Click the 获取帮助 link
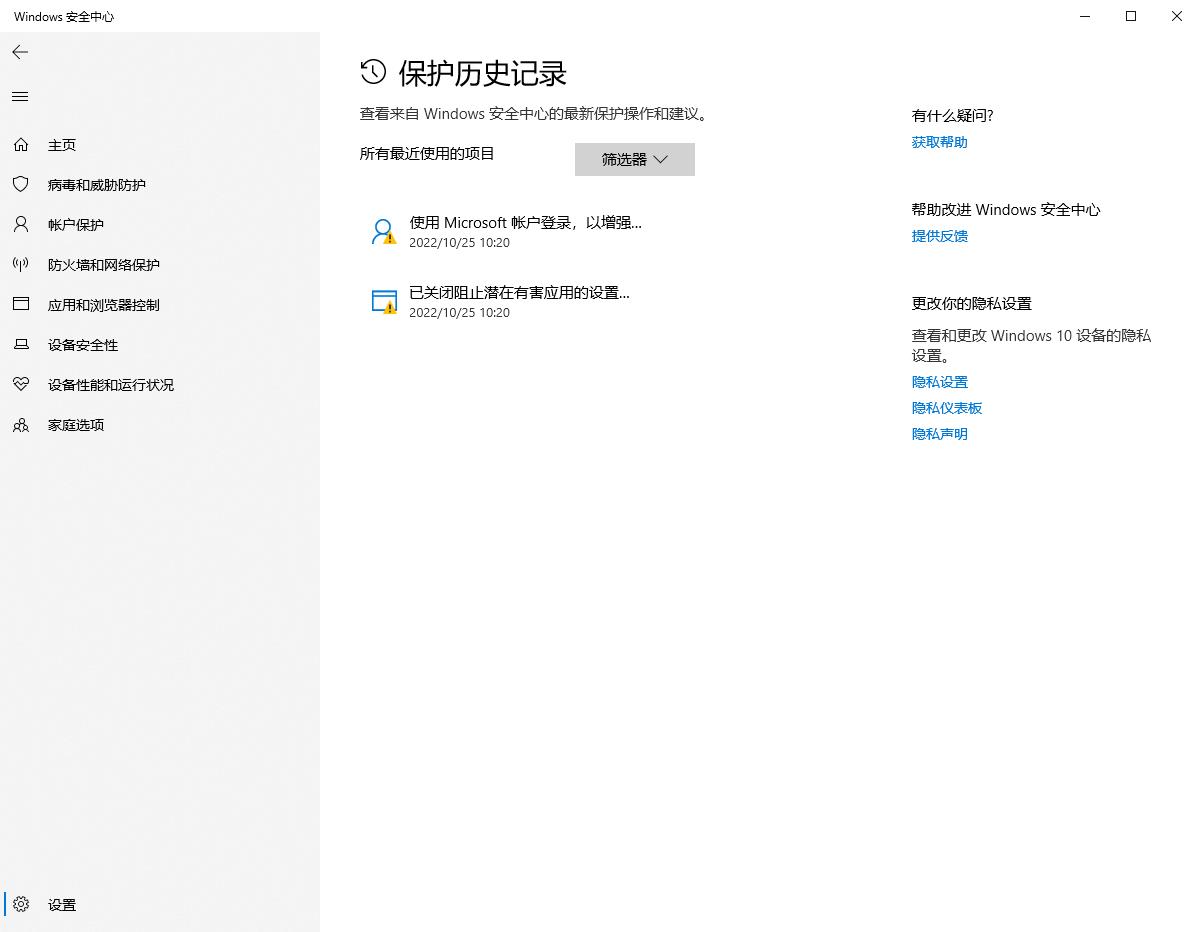The width and height of the screenshot is (1200, 932). tap(940, 142)
